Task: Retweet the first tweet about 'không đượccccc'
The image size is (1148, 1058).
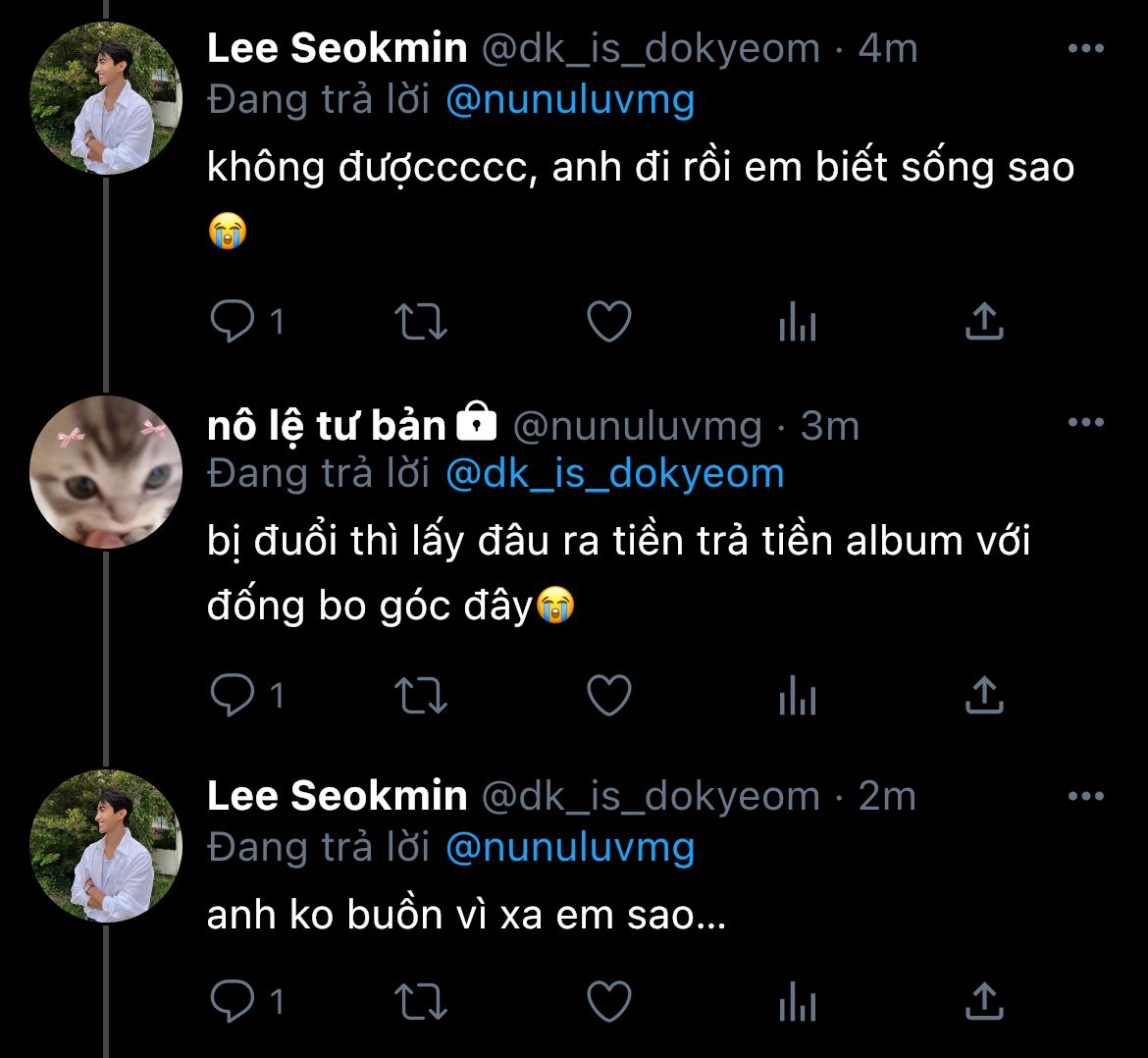Action: point(420,321)
